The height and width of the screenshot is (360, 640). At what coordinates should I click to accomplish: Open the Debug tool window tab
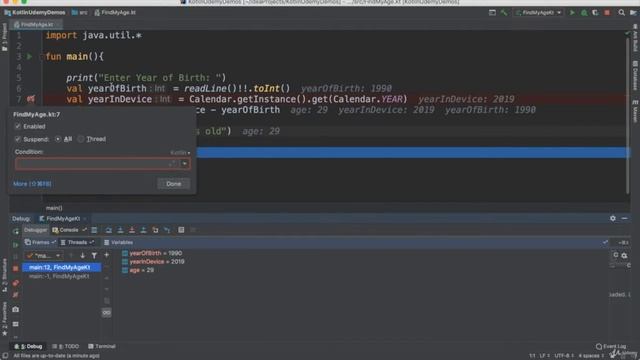coord(29,347)
